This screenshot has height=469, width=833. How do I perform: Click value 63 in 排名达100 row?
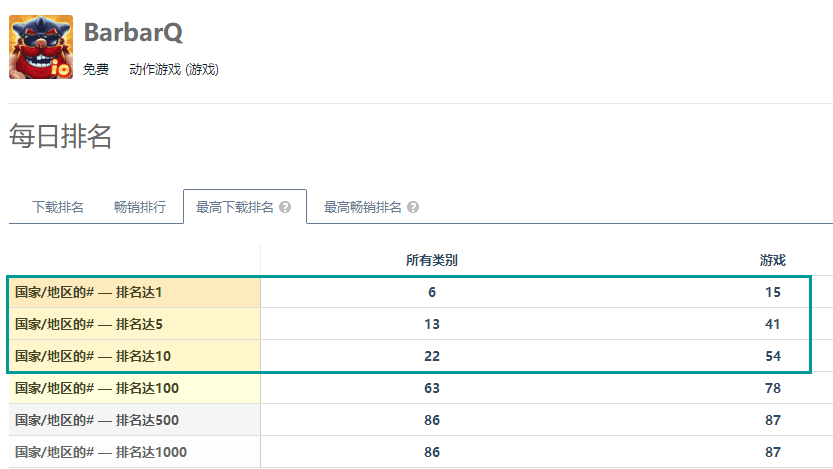pyautogui.click(x=432, y=388)
